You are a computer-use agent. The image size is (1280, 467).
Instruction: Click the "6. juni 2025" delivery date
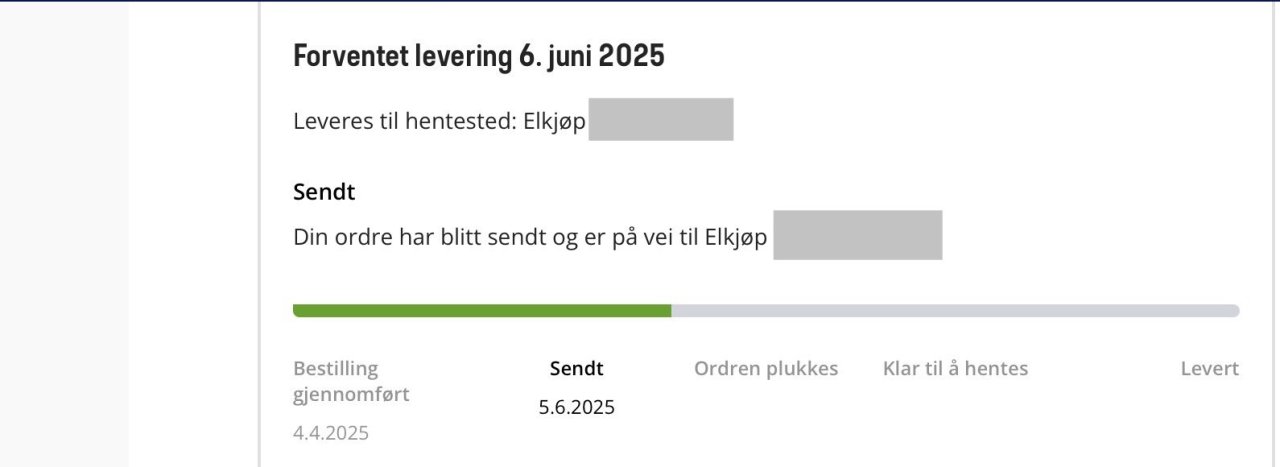tap(592, 56)
